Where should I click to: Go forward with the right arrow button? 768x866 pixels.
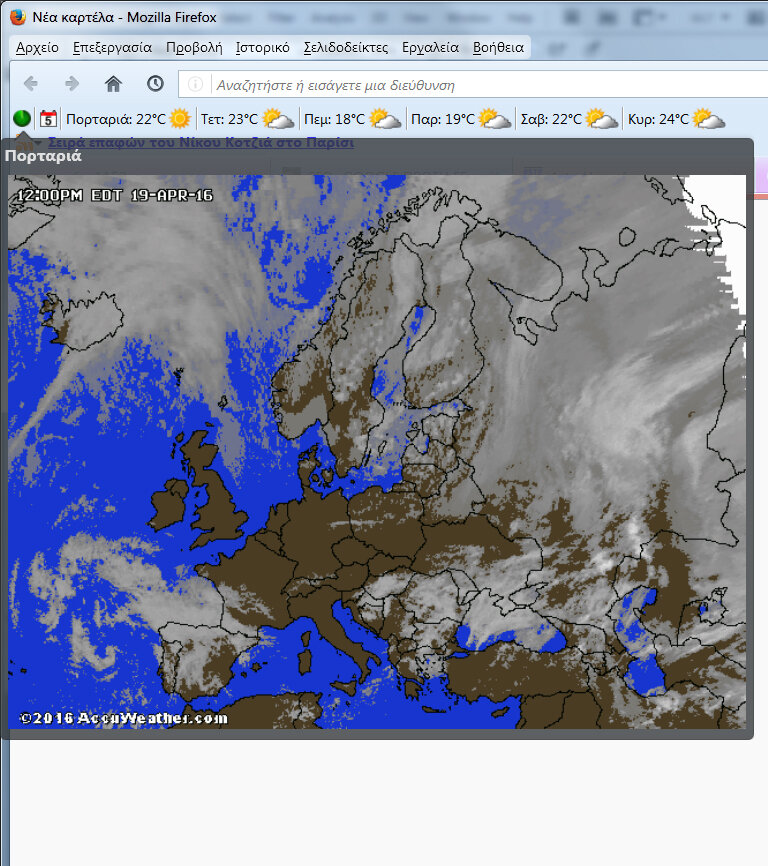pos(72,84)
